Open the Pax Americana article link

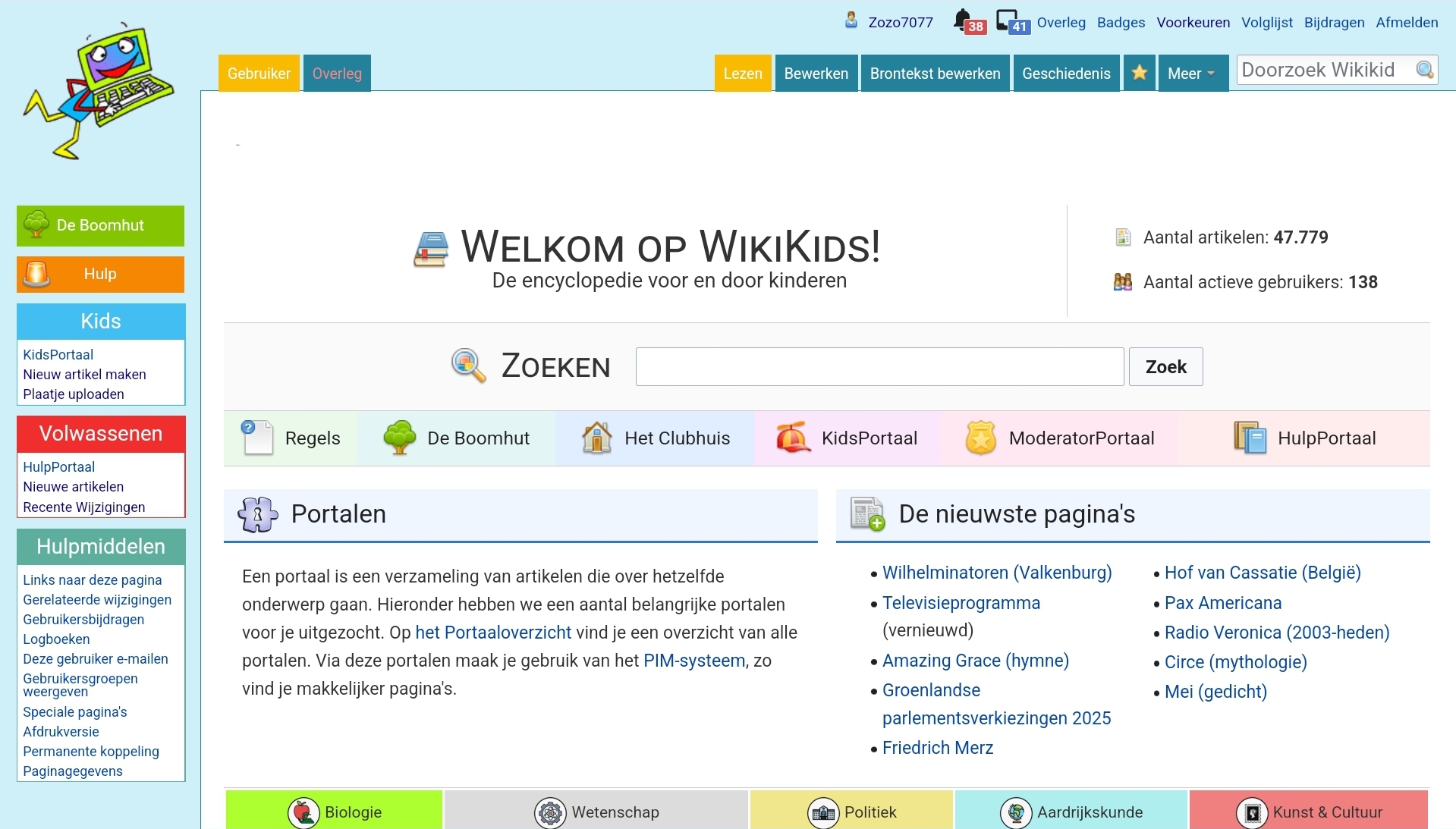(x=1223, y=603)
